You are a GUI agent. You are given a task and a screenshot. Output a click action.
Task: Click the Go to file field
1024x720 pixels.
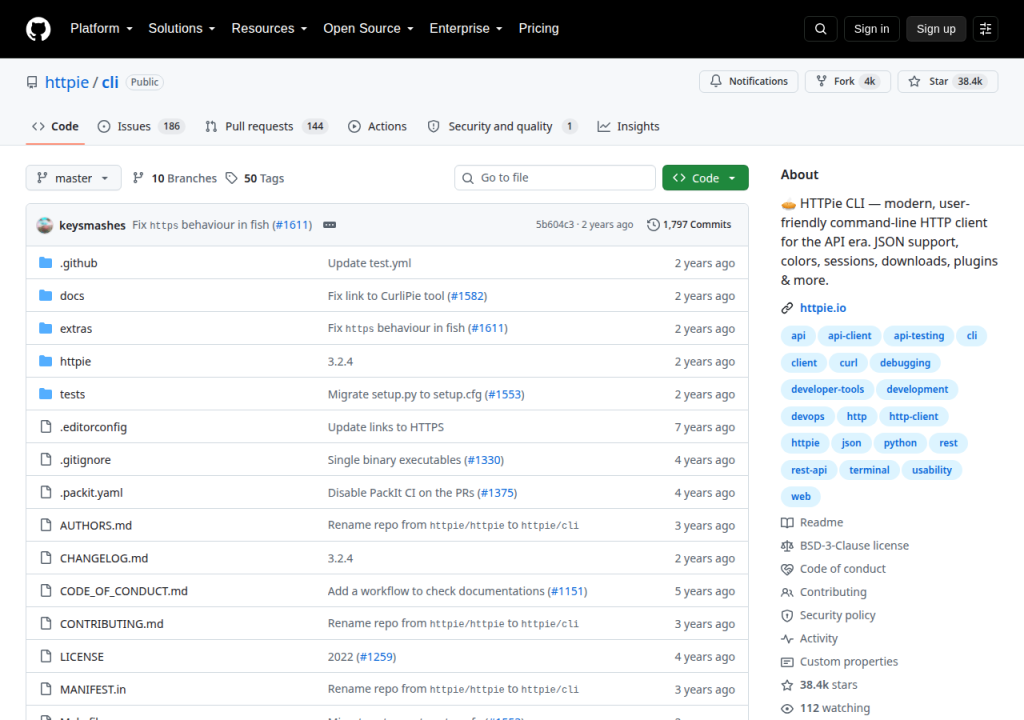click(554, 178)
